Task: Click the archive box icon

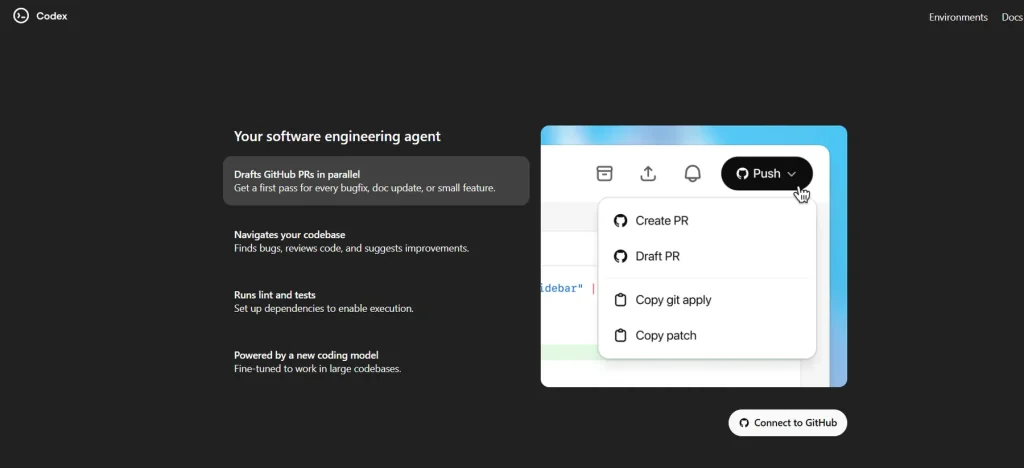Action: pos(605,174)
